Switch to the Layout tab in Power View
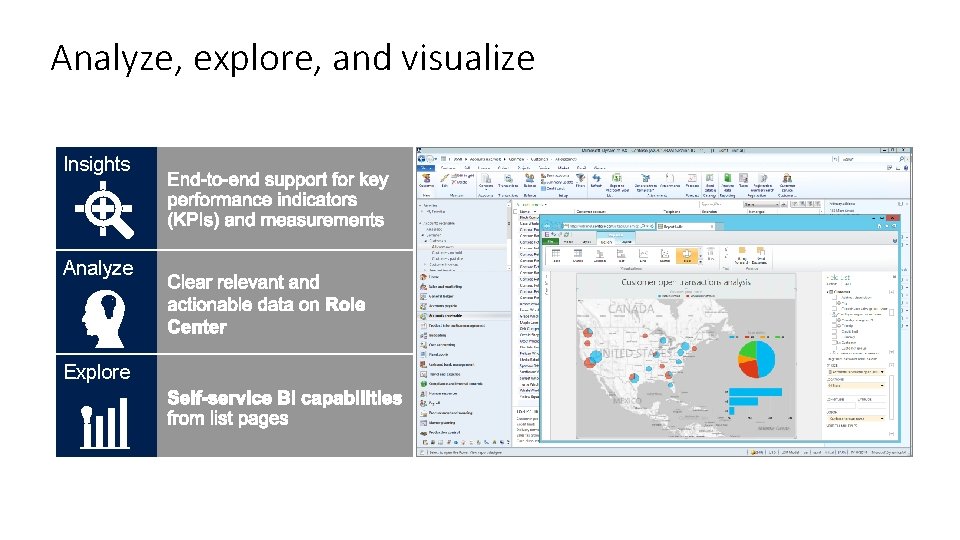960x540 pixels. click(626, 242)
